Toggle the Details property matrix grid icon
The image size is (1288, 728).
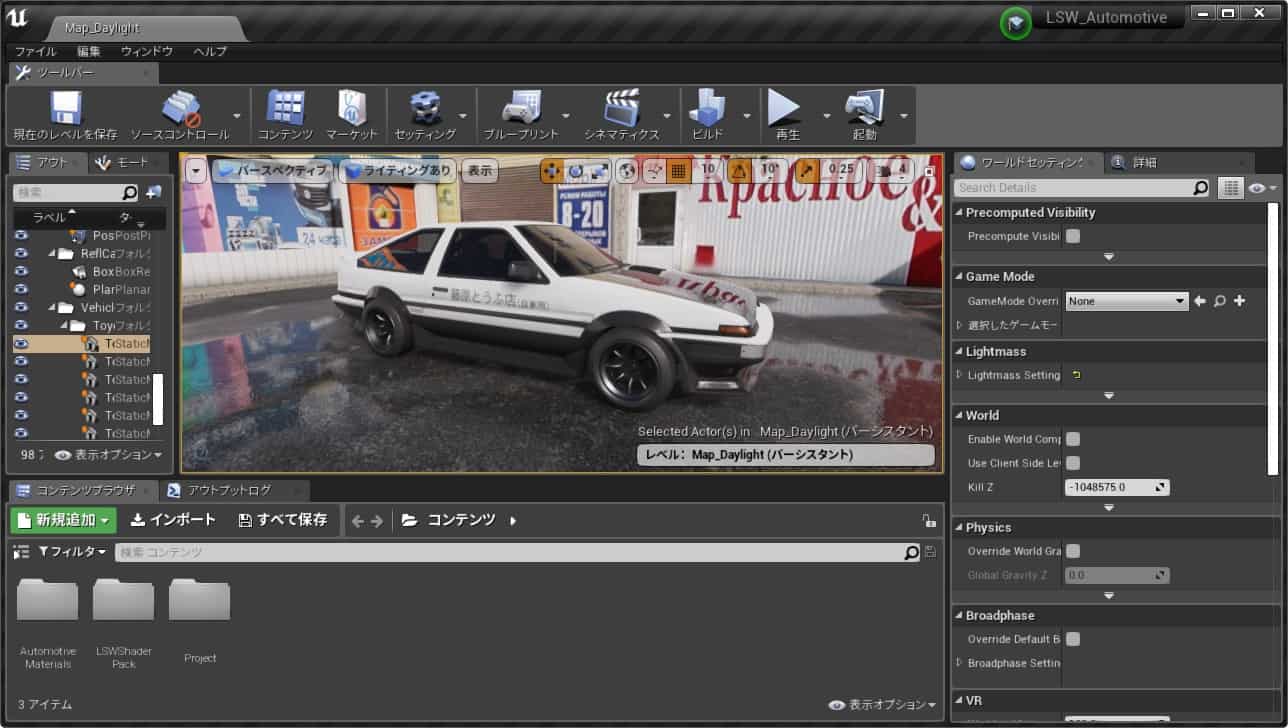pos(1230,188)
